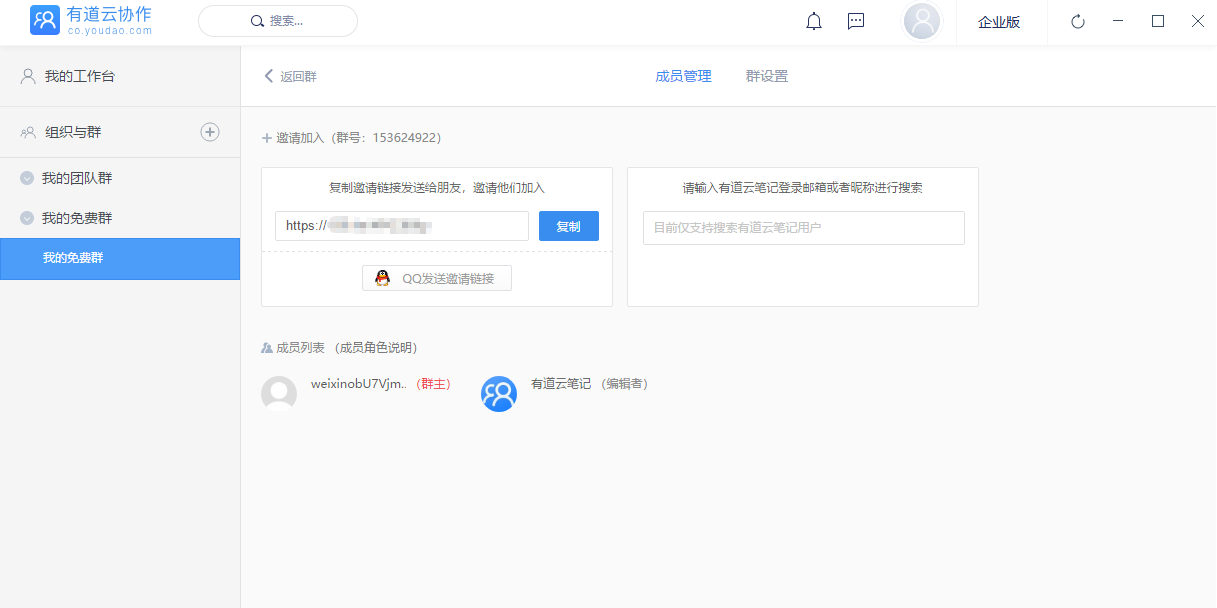Viewport: 1217px width, 608px height.
Task: Click the weixinobU7Vjm member avatar
Action: 279,394
